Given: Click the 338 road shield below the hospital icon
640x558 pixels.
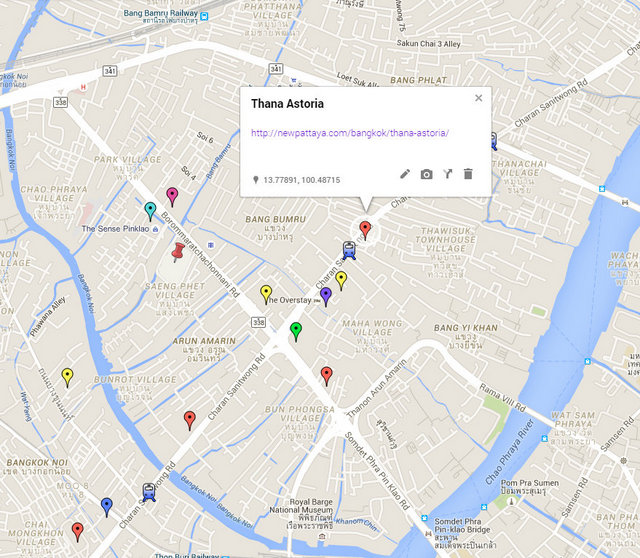Looking at the screenshot, I should point(60,102).
